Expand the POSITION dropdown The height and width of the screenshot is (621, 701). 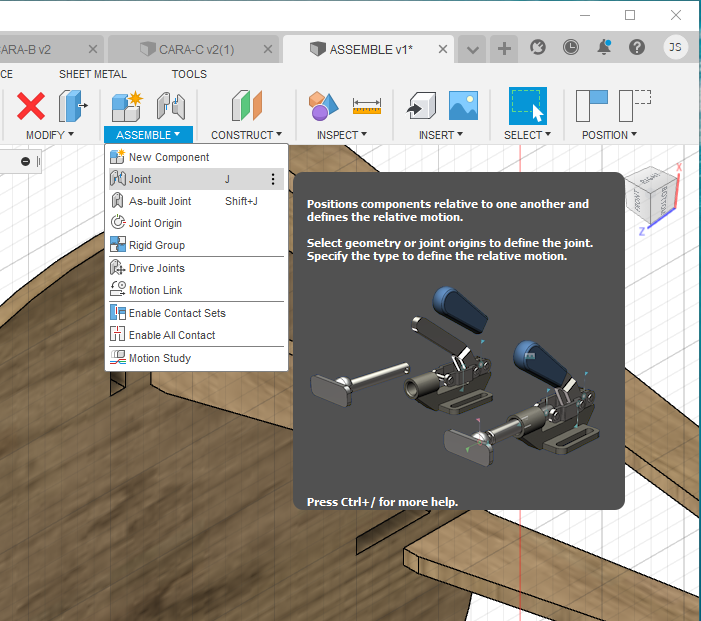click(x=609, y=135)
